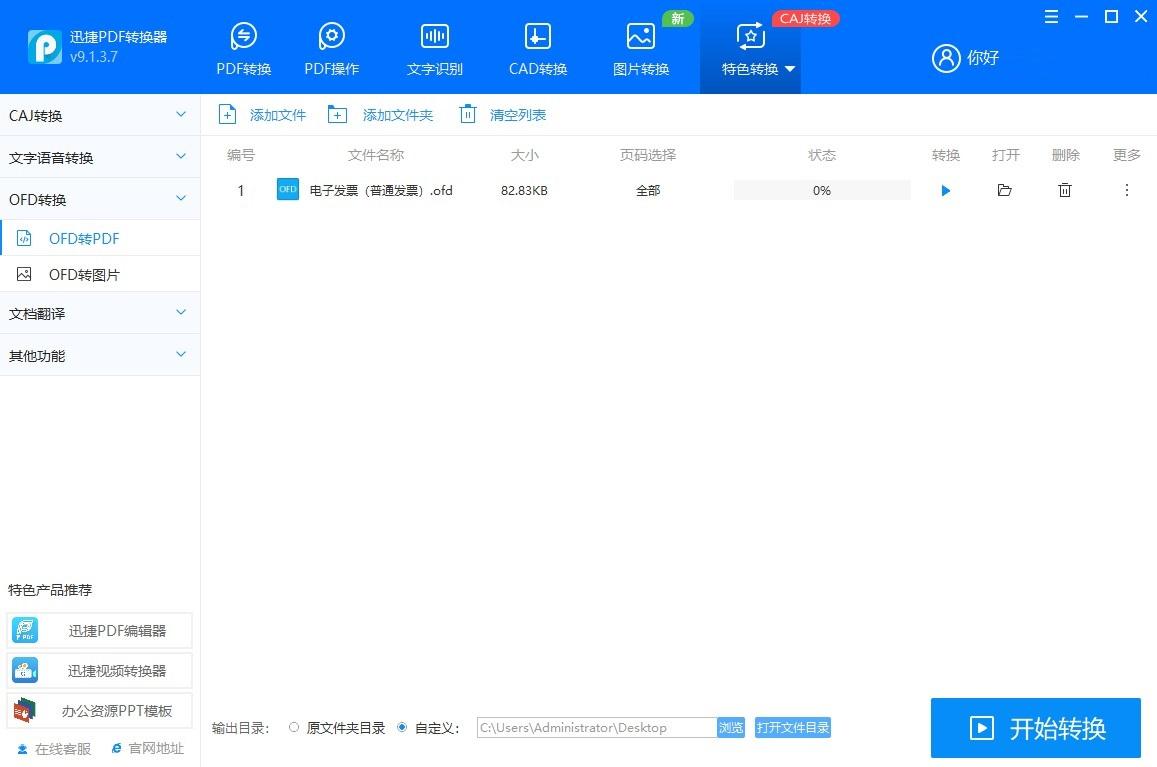1157x767 pixels.
Task: Click the 添加文件夹 add folder icon
Action: [337, 114]
